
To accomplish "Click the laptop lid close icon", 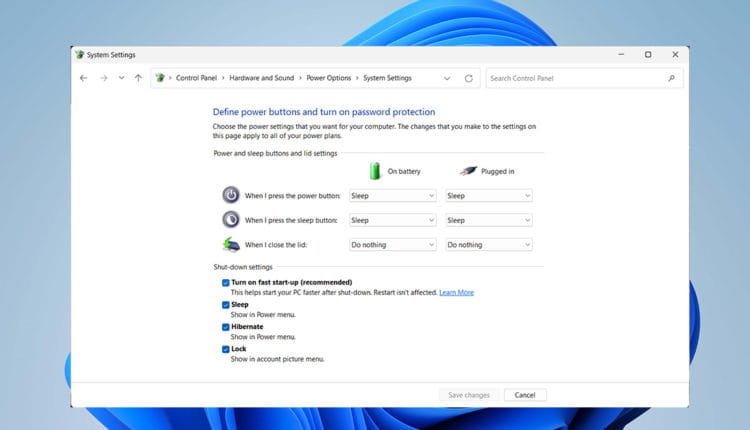I will (x=231, y=244).
